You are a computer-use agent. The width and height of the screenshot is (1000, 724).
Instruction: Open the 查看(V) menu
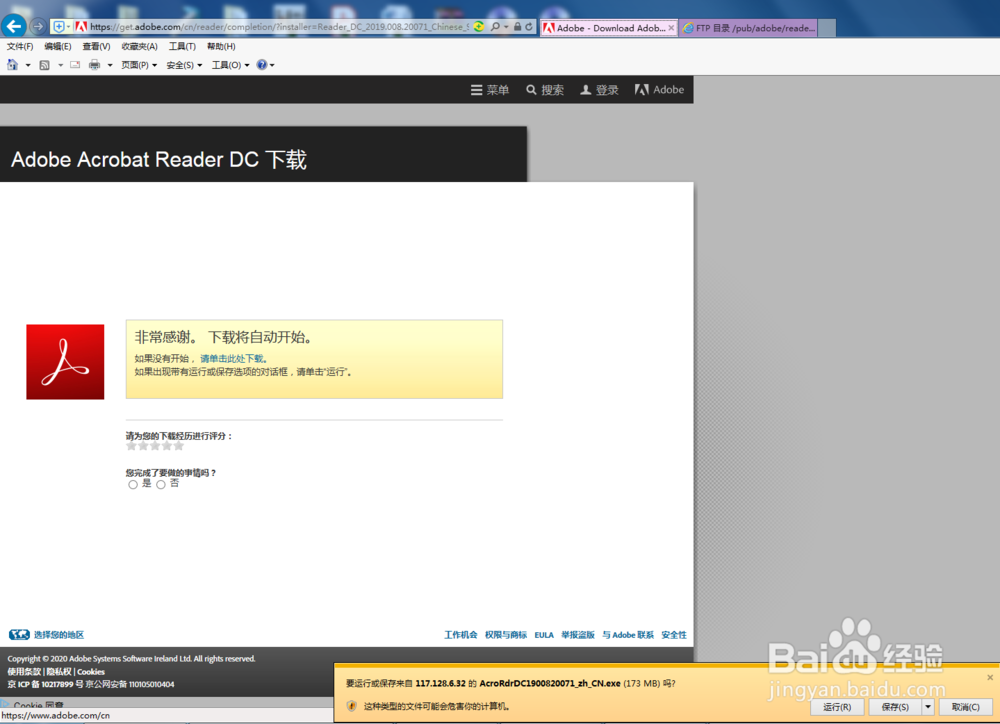tap(95, 45)
